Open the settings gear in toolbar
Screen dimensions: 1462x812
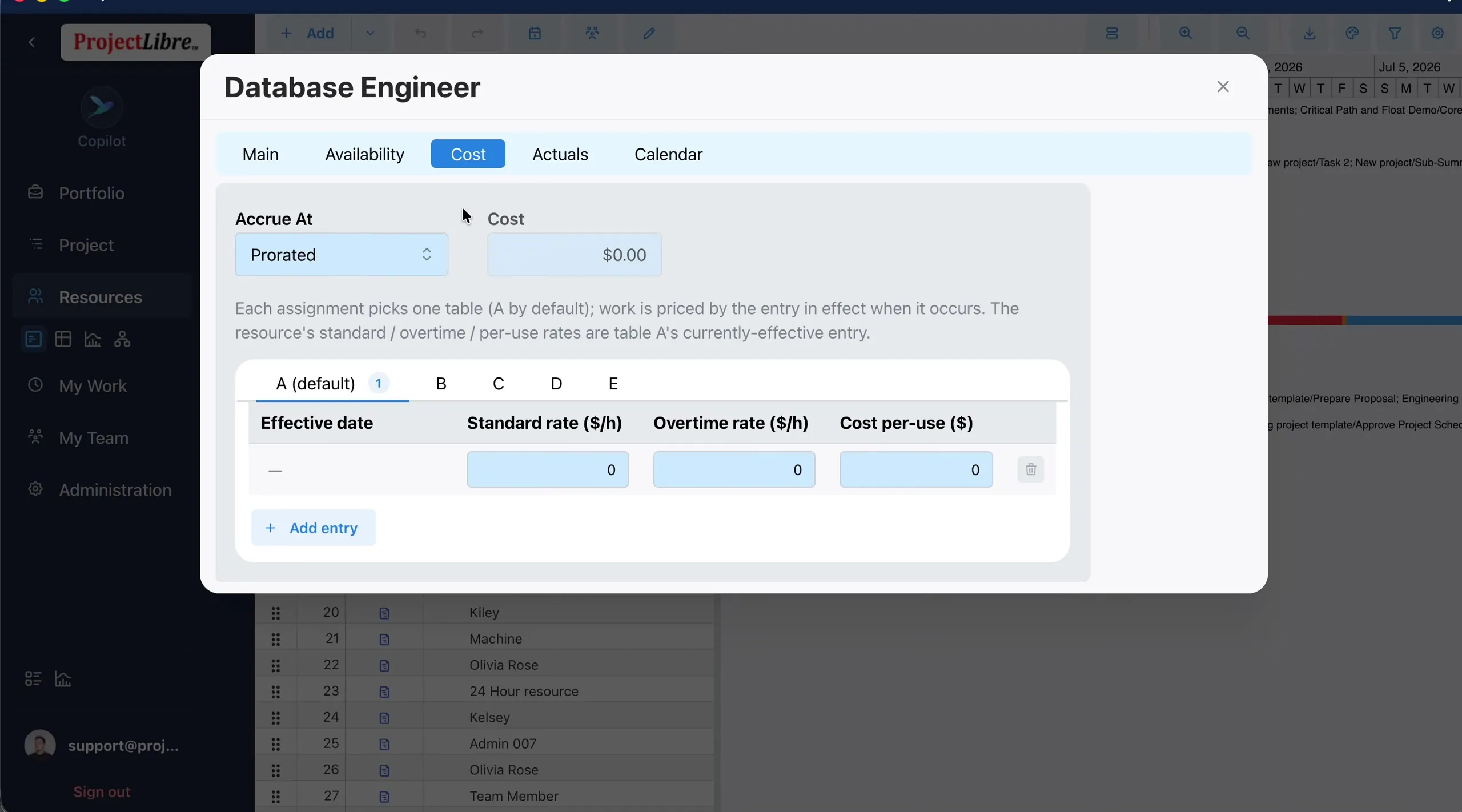(x=1438, y=33)
